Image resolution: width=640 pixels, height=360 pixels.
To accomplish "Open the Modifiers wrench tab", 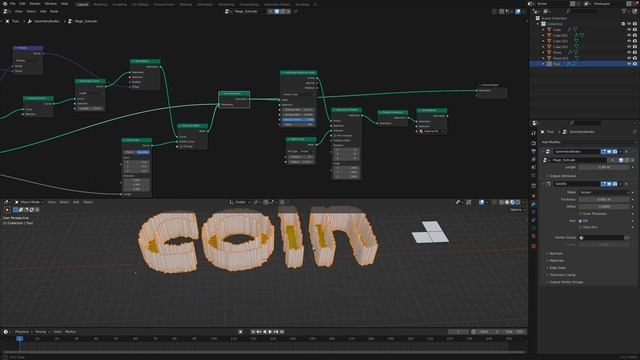I will pyautogui.click(x=533, y=204).
